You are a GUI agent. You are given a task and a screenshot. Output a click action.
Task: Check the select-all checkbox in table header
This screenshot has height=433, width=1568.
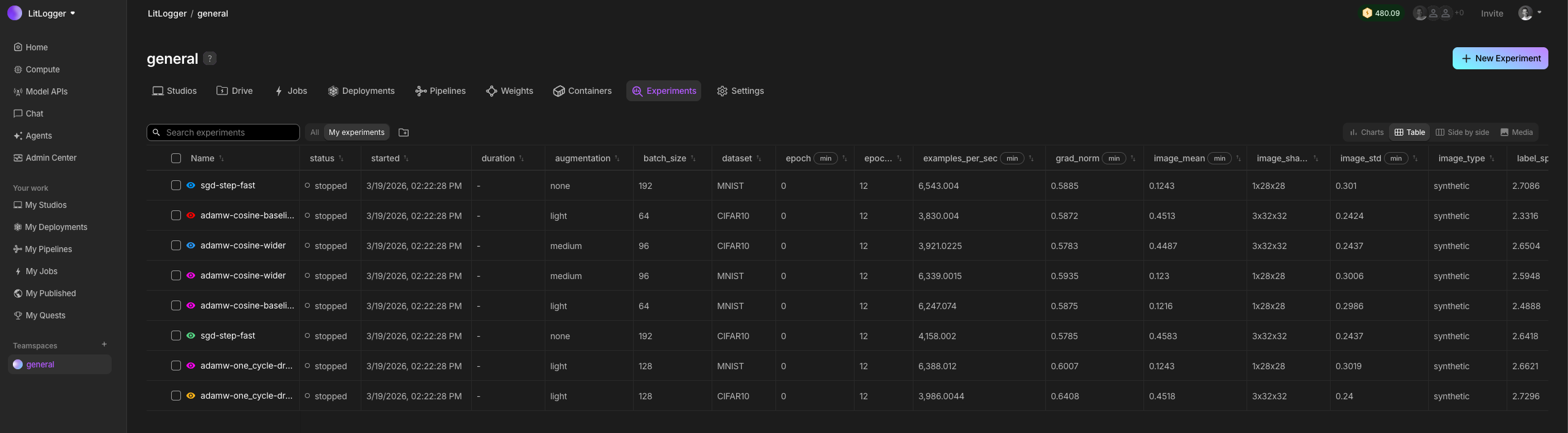tap(176, 158)
